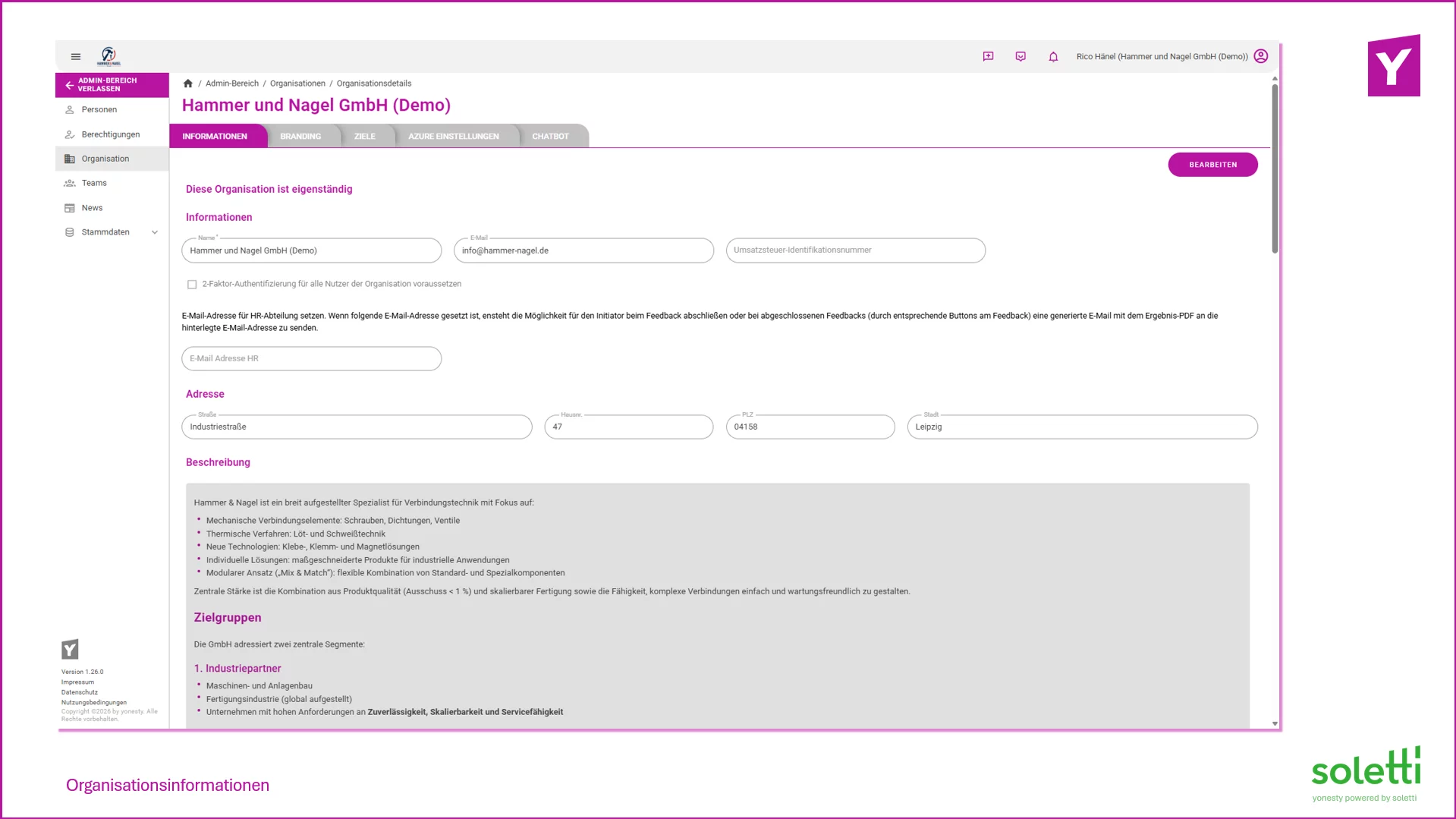Click the Name input field
Image resolution: width=1456 pixels, height=819 pixels.
312,250
